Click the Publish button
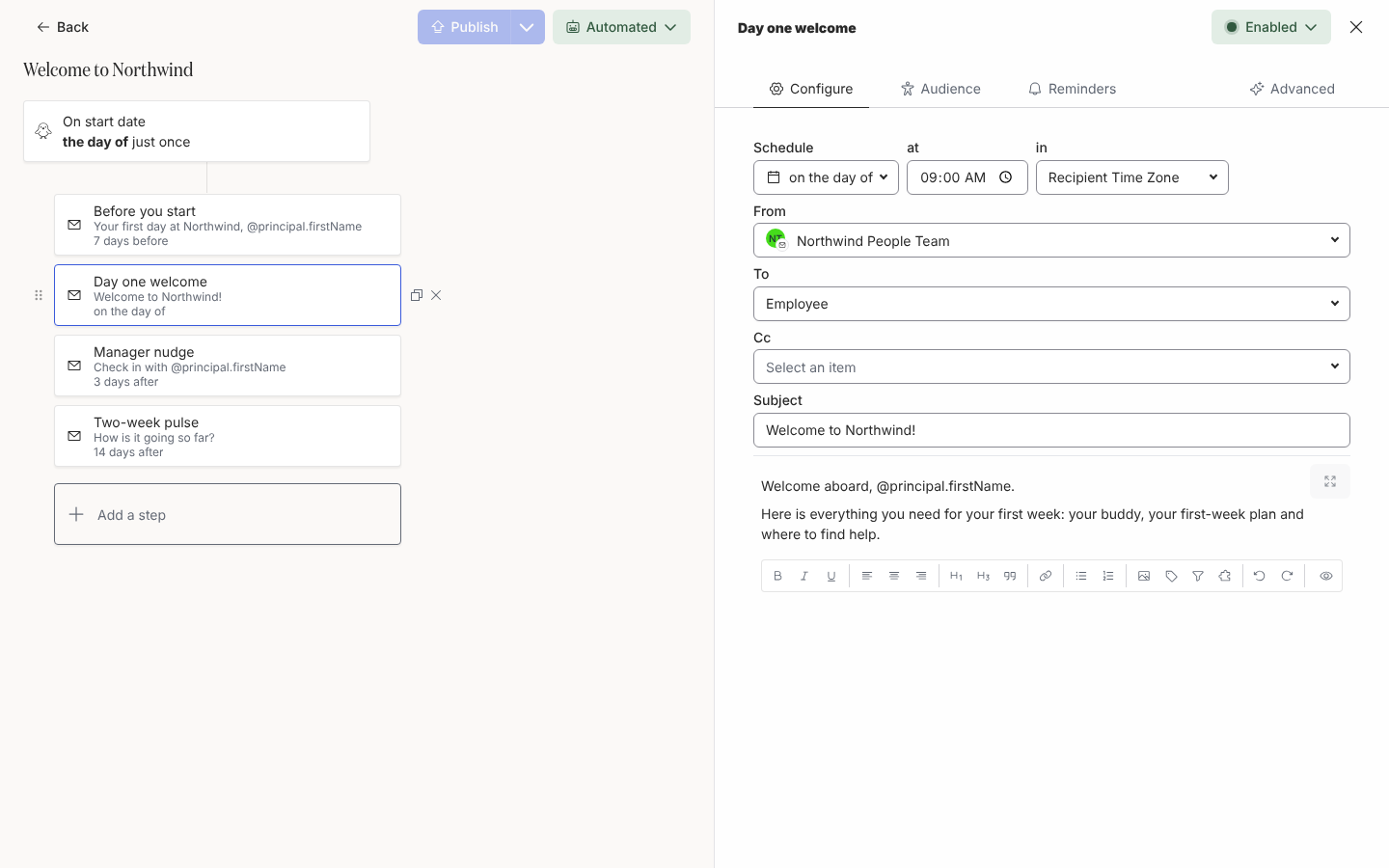 pyautogui.click(x=464, y=27)
